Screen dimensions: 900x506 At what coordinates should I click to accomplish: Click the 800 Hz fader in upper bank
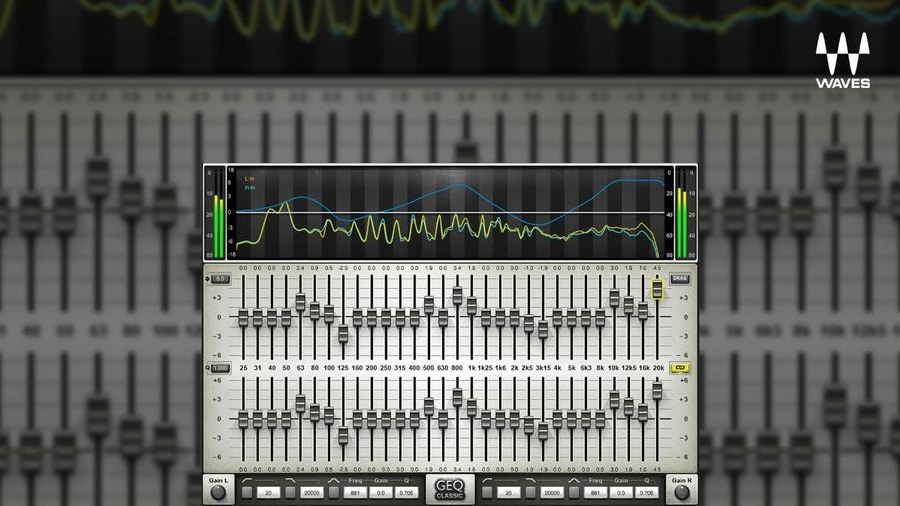click(457, 295)
